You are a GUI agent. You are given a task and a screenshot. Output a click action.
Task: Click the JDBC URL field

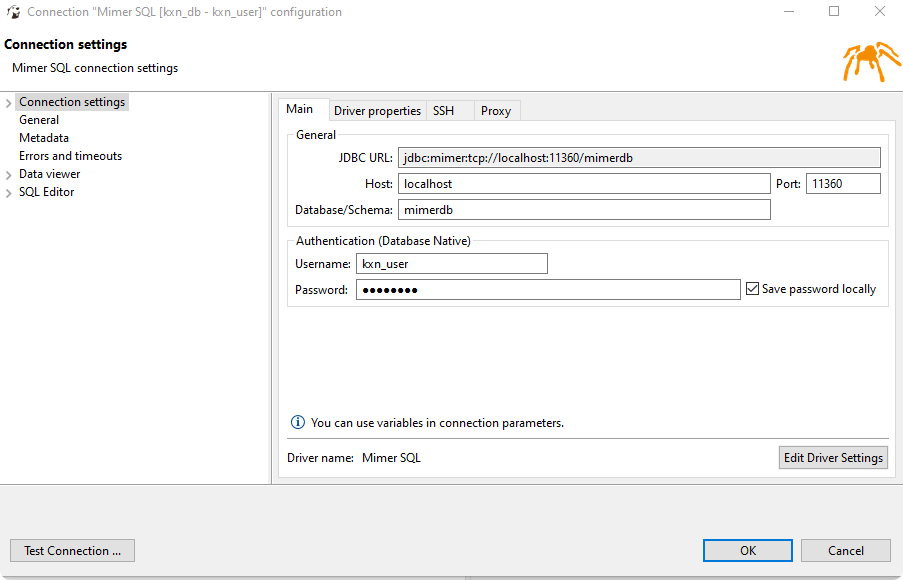click(639, 158)
